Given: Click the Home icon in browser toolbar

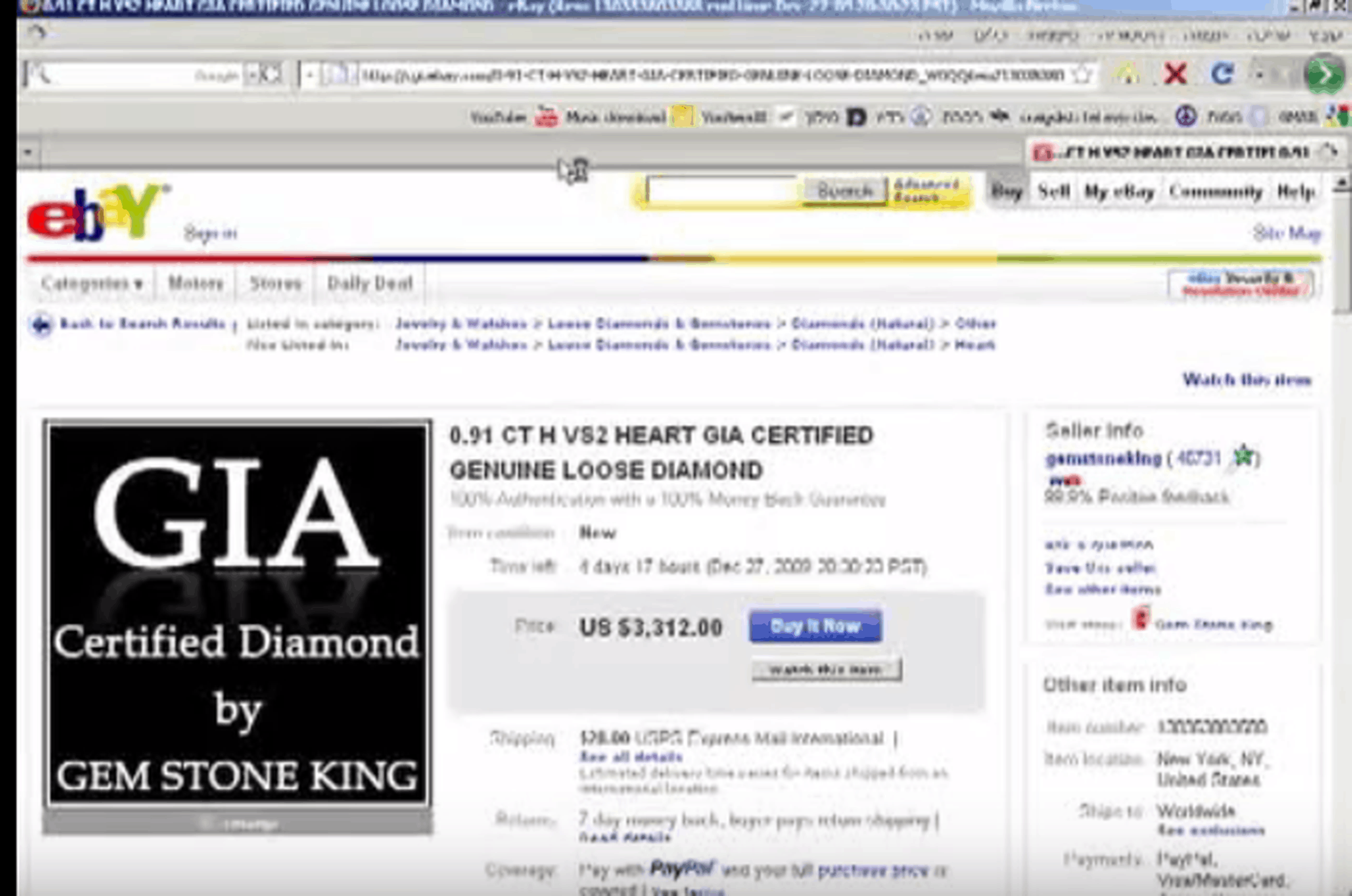Looking at the screenshot, I should click(x=1127, y=73).
